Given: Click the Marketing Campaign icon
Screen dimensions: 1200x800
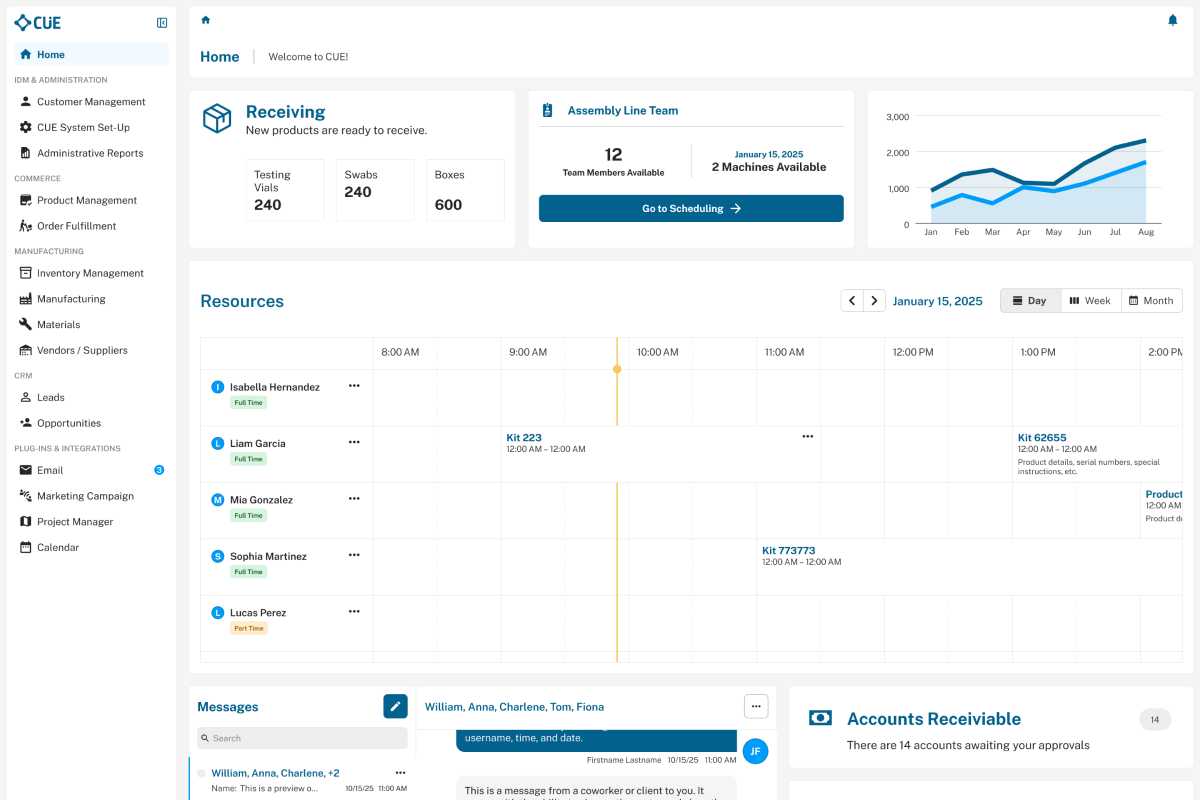Looking at the screenshot, I should tap(26, 496).
